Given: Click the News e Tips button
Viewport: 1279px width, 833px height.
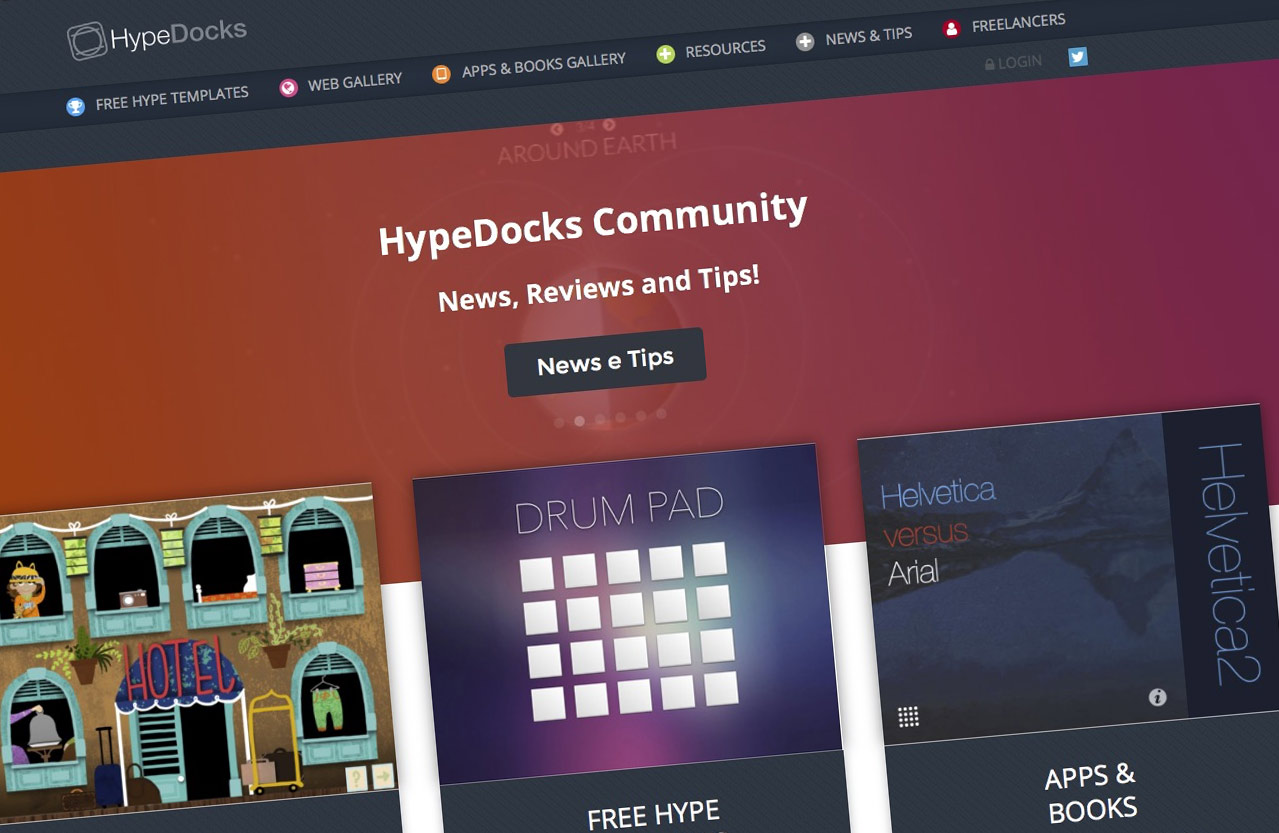Looking at the screenshot, I should point(605,362).
